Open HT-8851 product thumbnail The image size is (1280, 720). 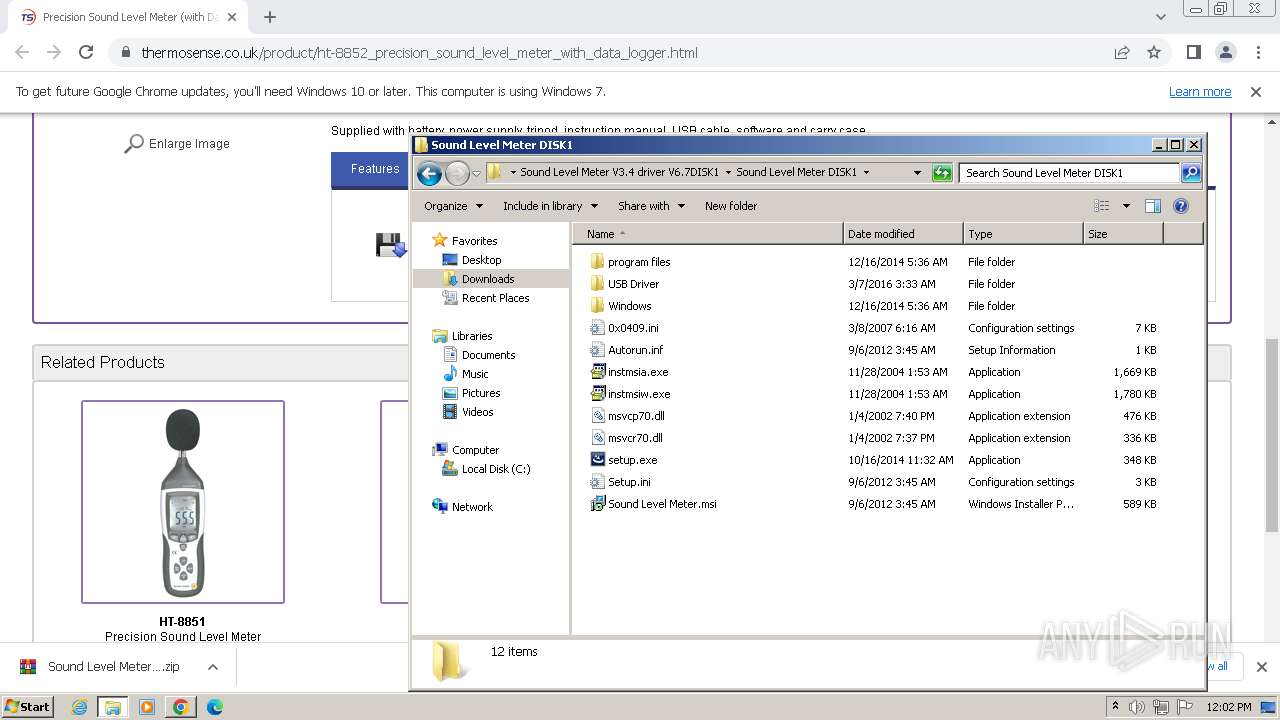coord(183,502)
